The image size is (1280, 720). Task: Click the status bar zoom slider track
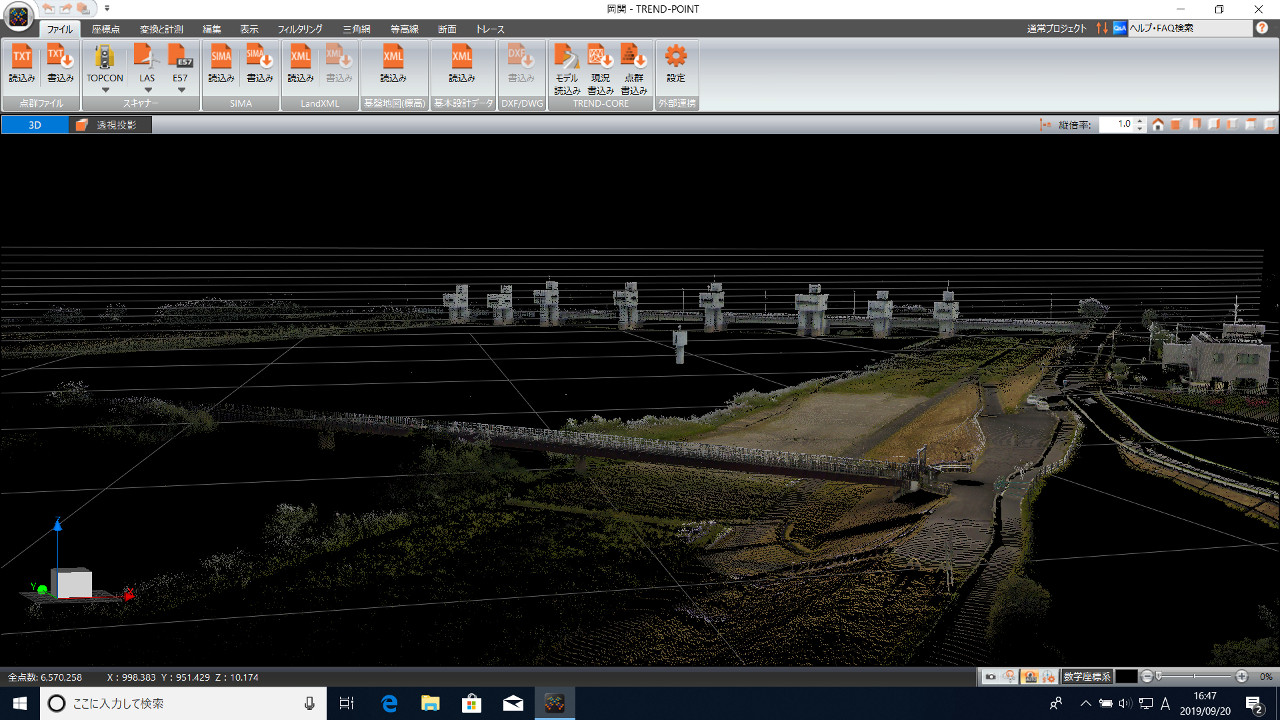[x=1194, y=677]
